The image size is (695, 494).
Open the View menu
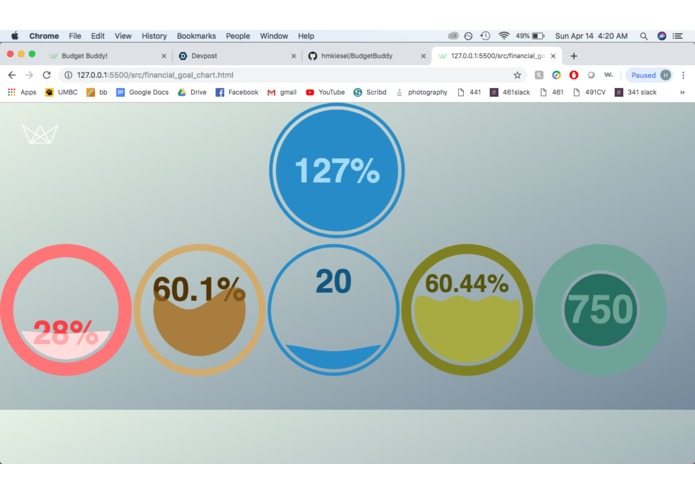[x=123, y=36]
